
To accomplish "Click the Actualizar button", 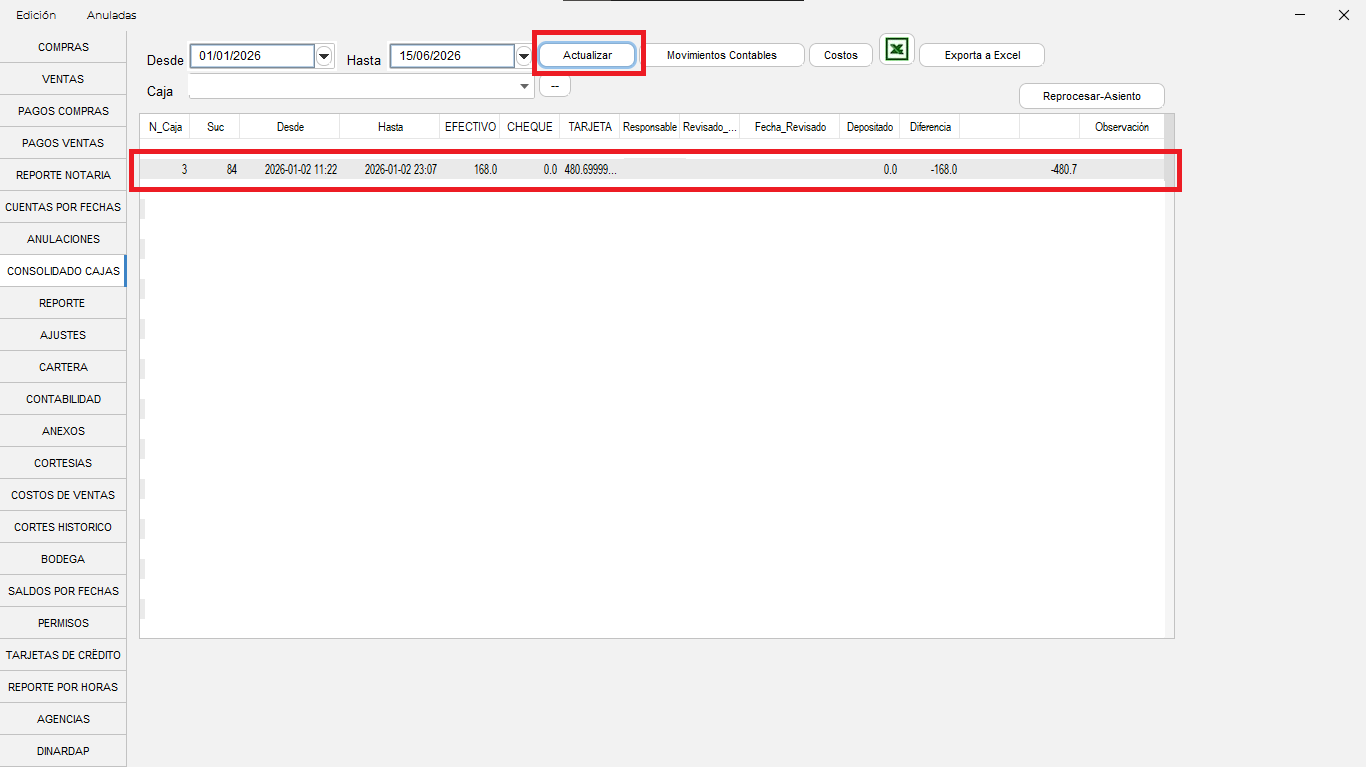I will click(588, 55).
